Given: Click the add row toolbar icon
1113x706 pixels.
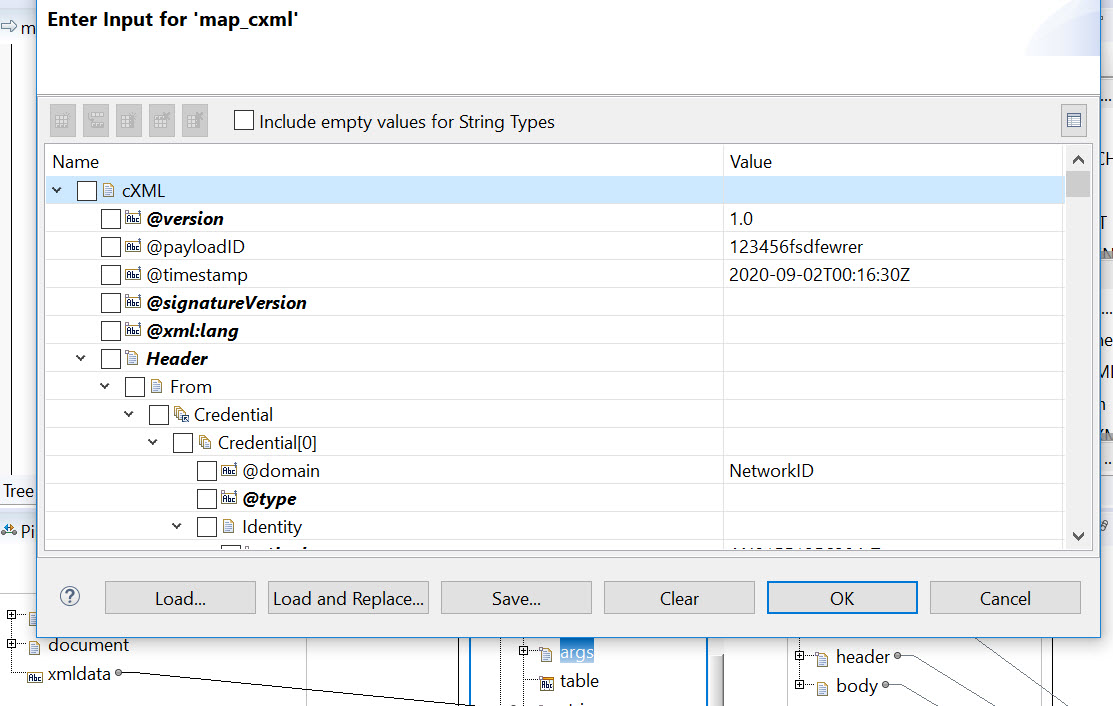Looking at the screenshot, I should (x=62, y=121).
